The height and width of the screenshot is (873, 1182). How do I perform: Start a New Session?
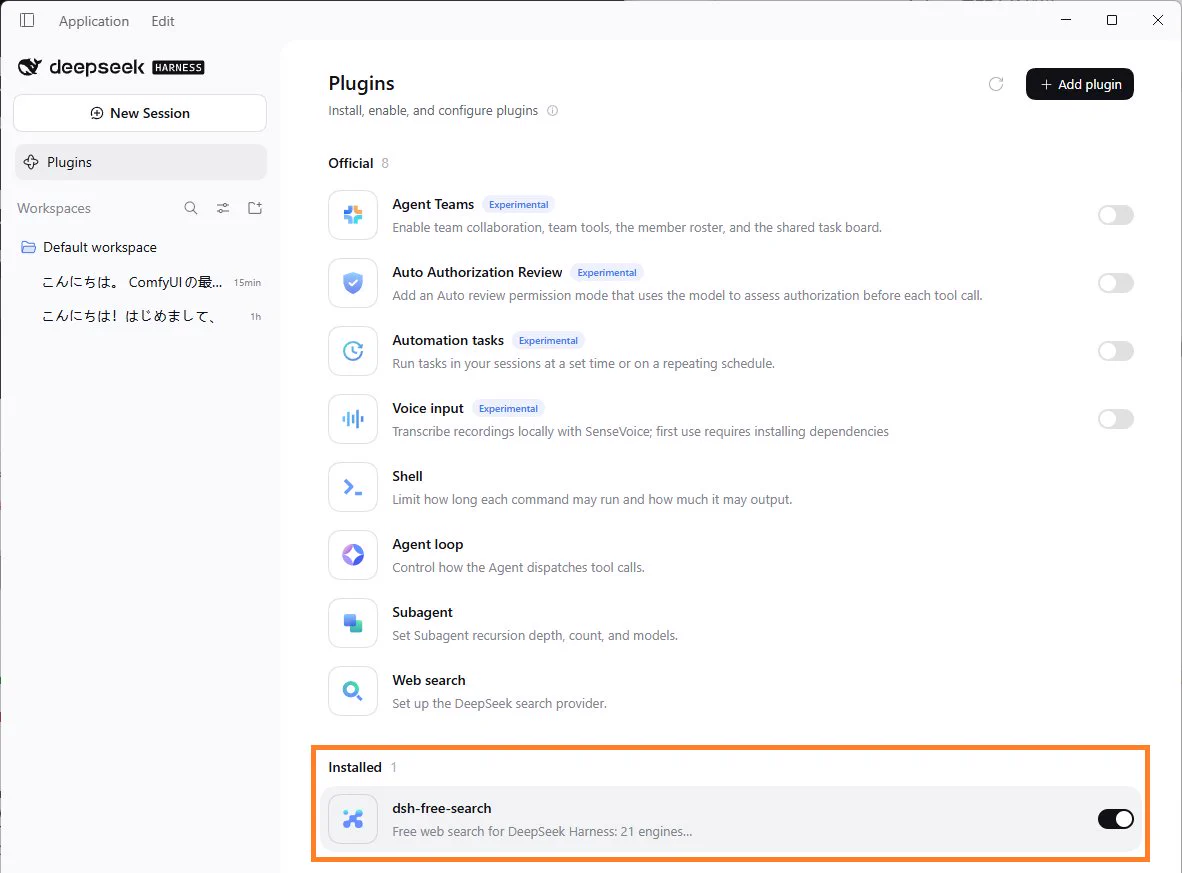click(x=140, y=113)
